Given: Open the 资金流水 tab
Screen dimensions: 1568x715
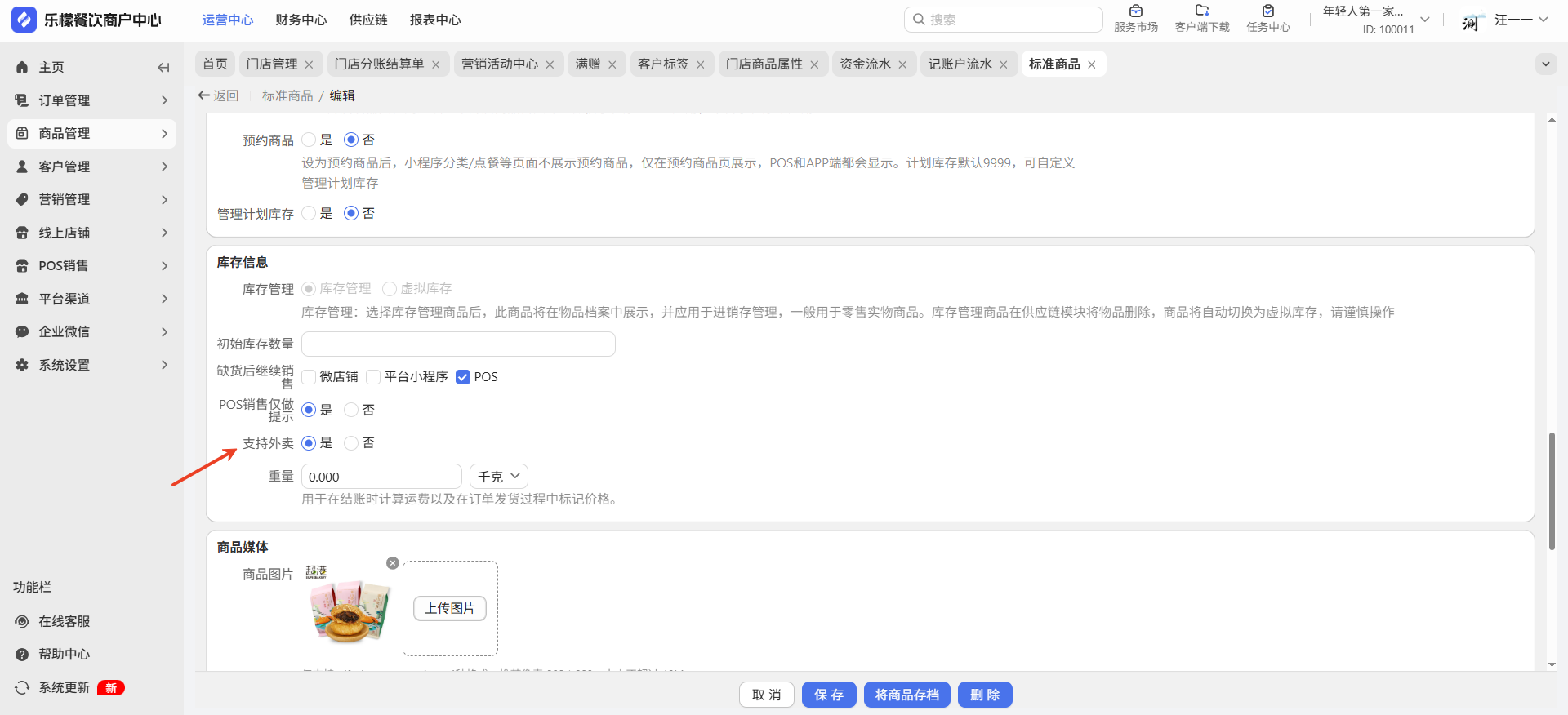Looking at the screenshot, I should tap(865, 64).
